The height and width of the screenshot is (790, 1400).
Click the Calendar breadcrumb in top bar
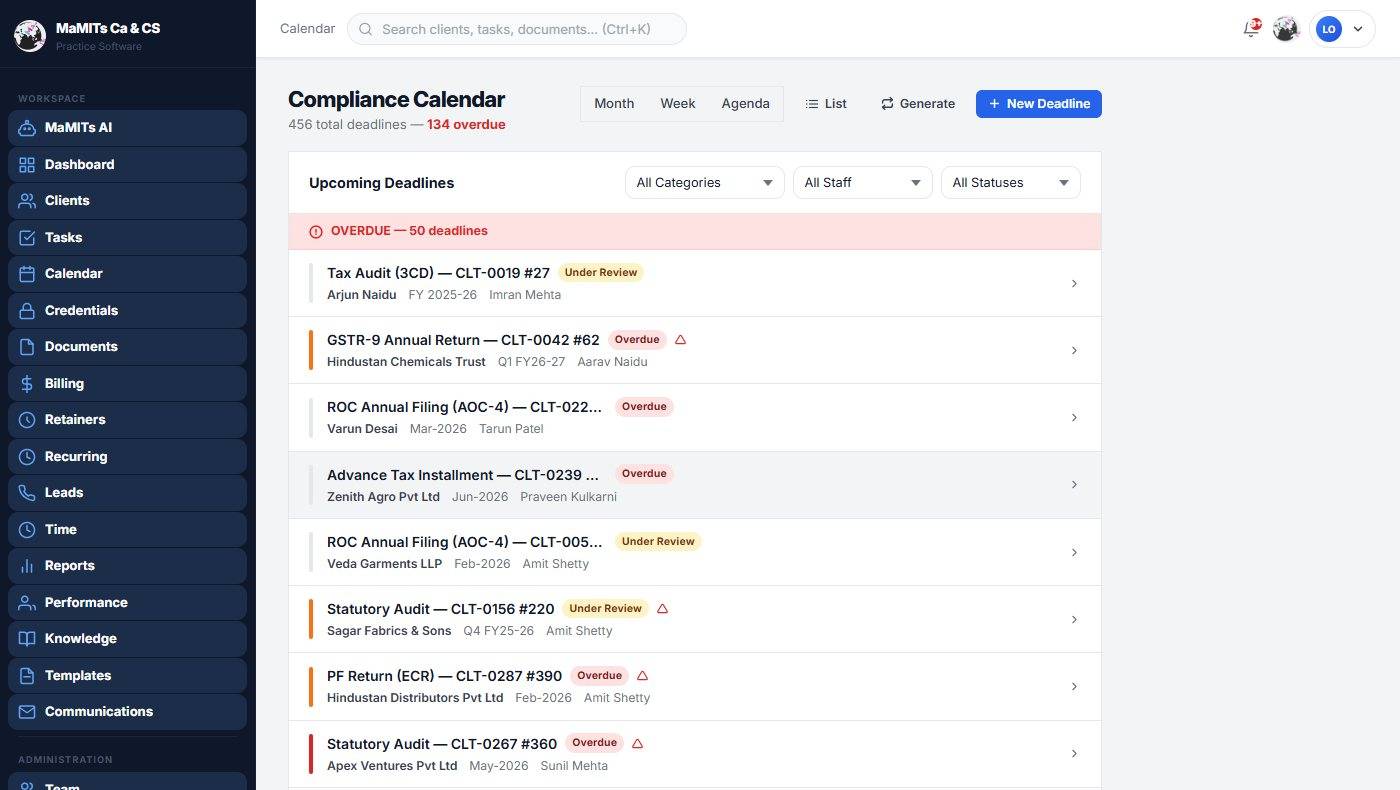(x=307, y=29)
